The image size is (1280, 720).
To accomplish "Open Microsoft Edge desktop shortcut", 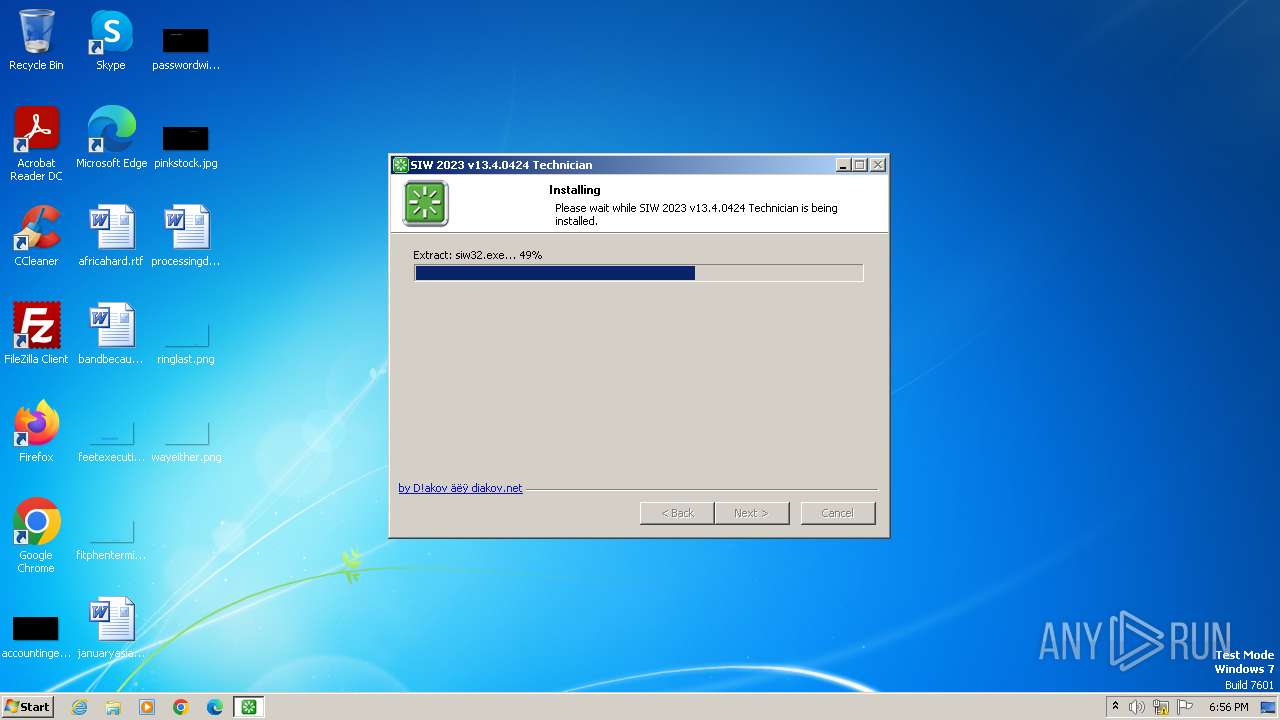I will [111, 138].
